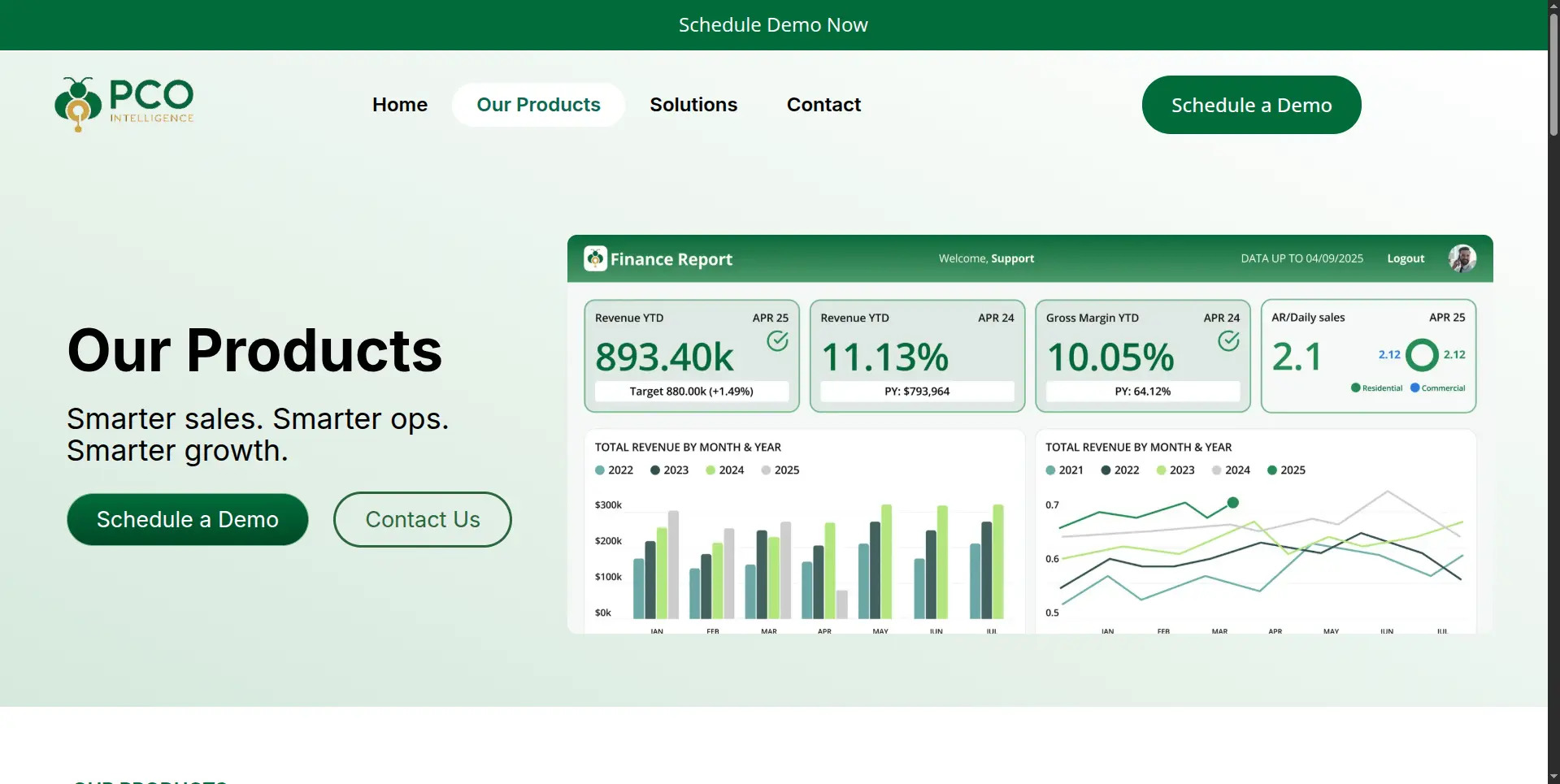Click the PCO Intelligence logo
This screenshot has width=1560, height=784.
(124, 104)
